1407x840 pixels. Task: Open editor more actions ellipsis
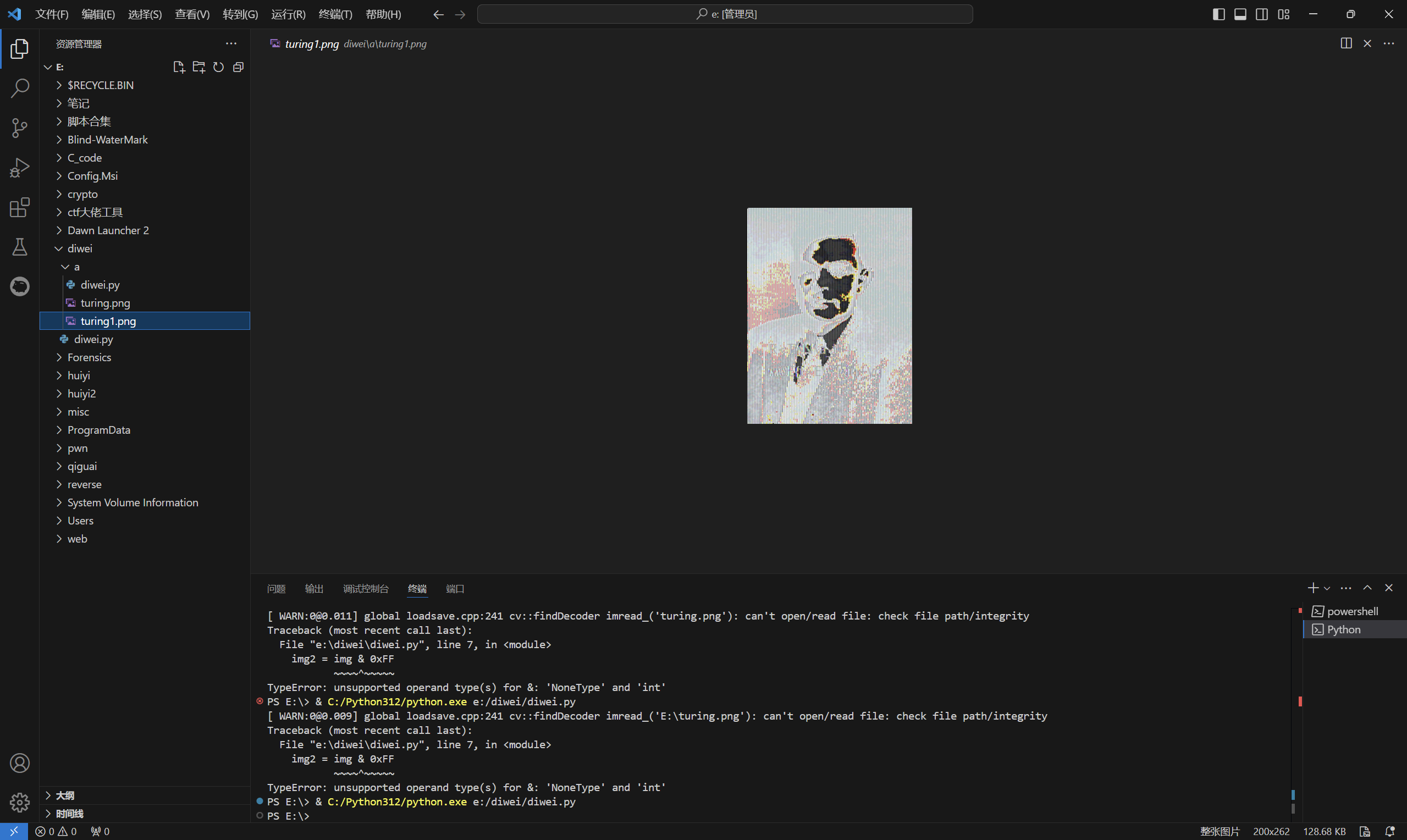[1389, 43]
